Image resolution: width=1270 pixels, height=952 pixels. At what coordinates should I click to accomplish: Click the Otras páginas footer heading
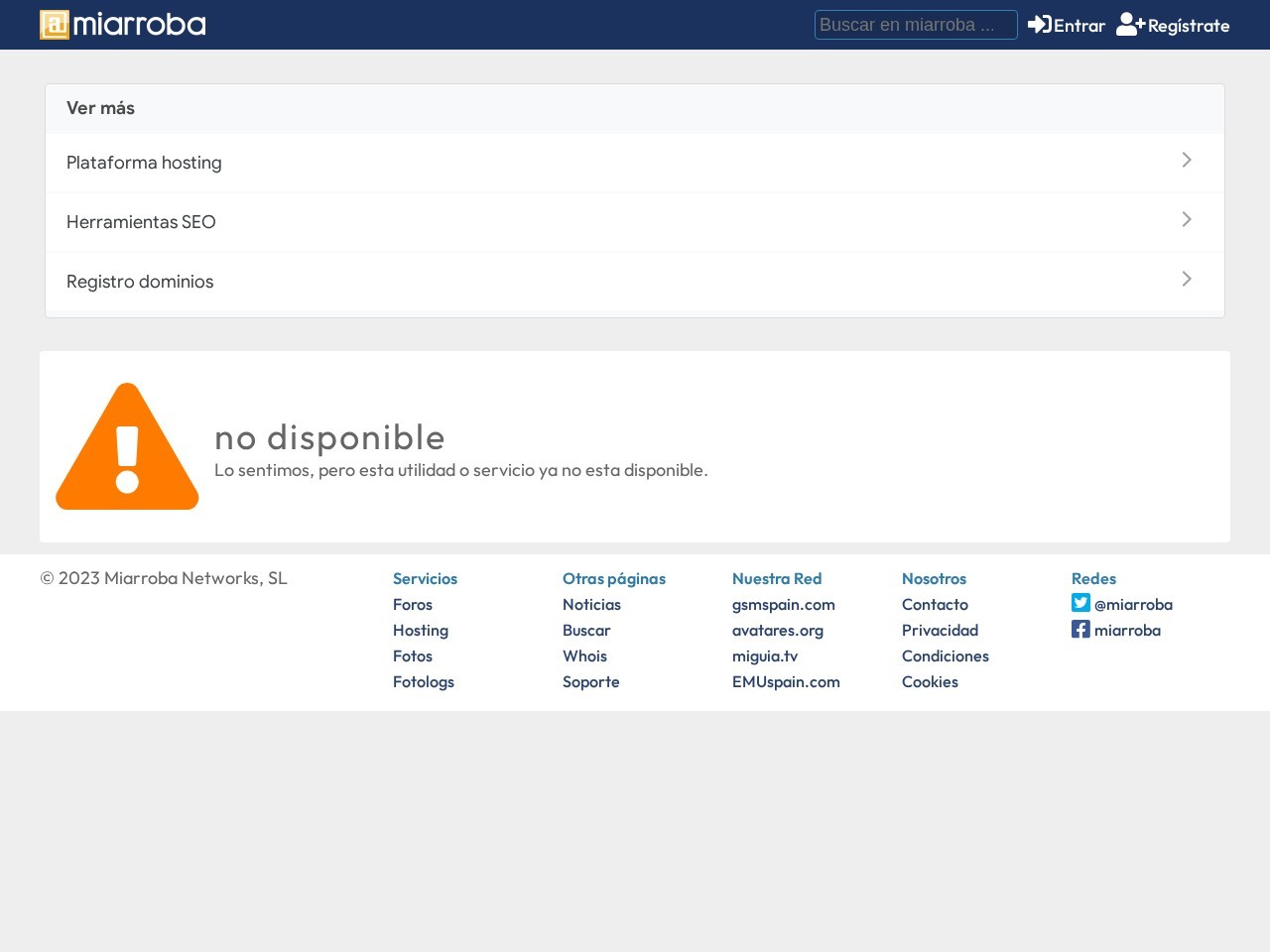click(614, 578)
